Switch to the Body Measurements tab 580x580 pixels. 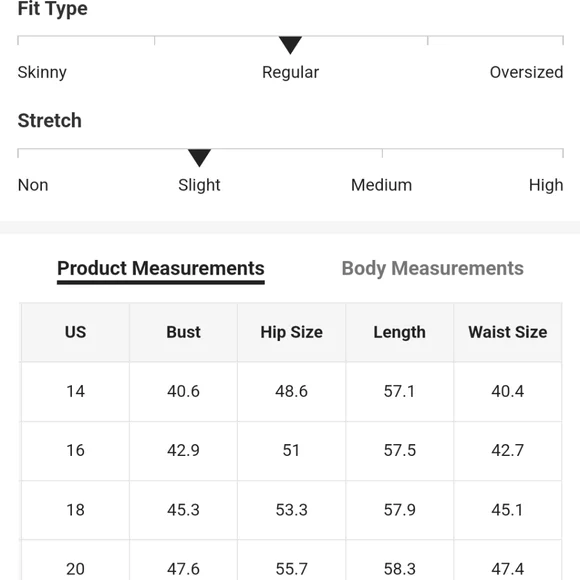pos(432,269)
